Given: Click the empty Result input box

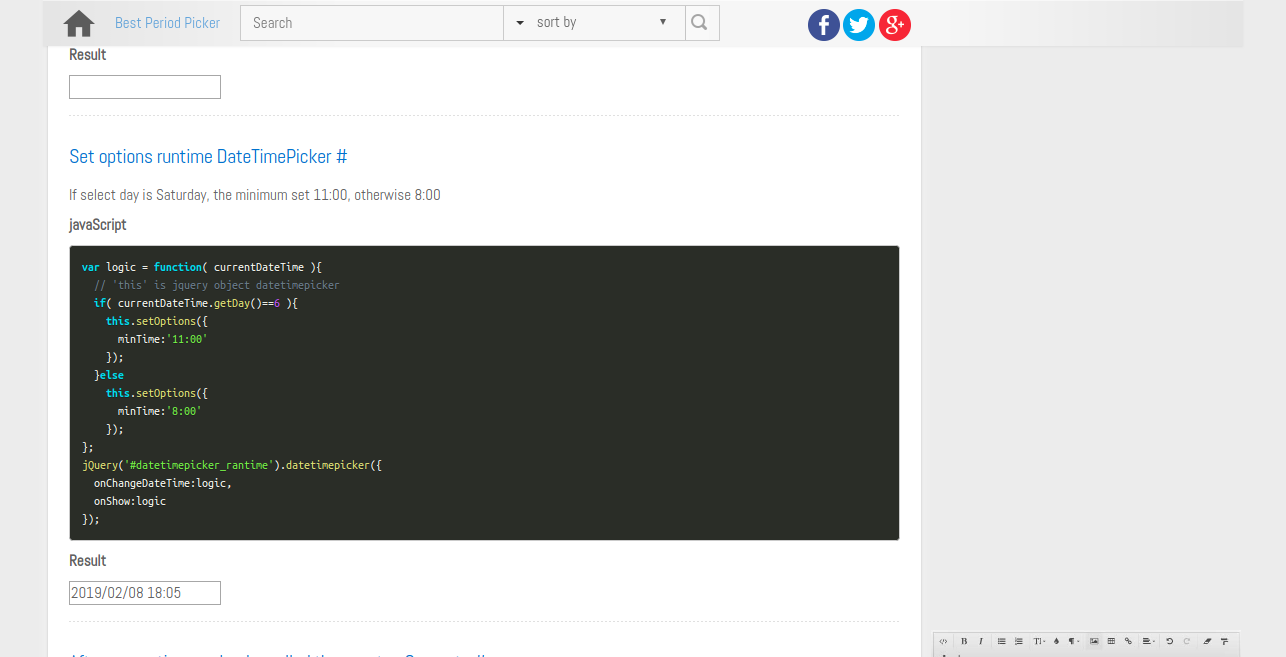Looking at the screenshot, I should pos(145,87).
